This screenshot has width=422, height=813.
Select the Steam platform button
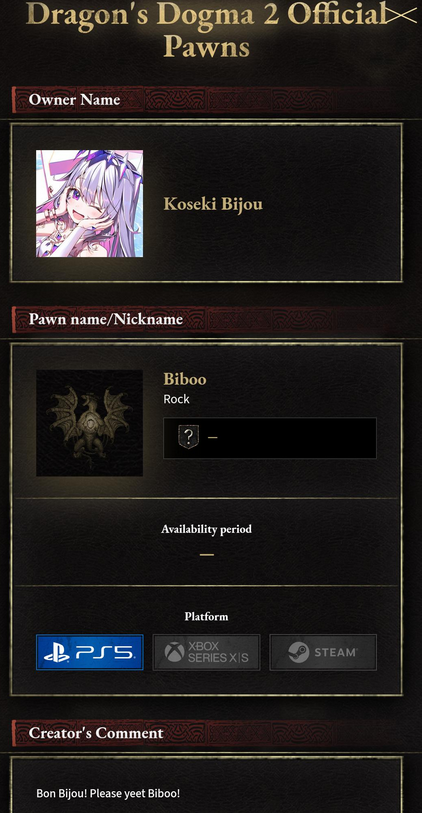[323, 652]
